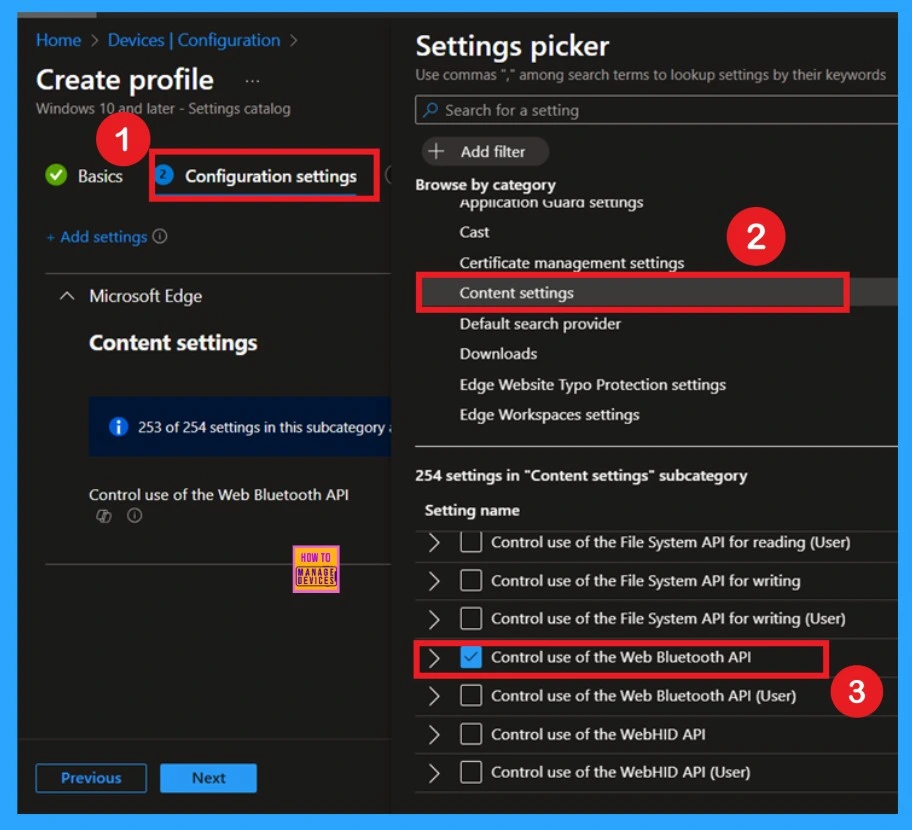The image size is (912, 830).
Task: Click the Add filter button
Action: 485,151
